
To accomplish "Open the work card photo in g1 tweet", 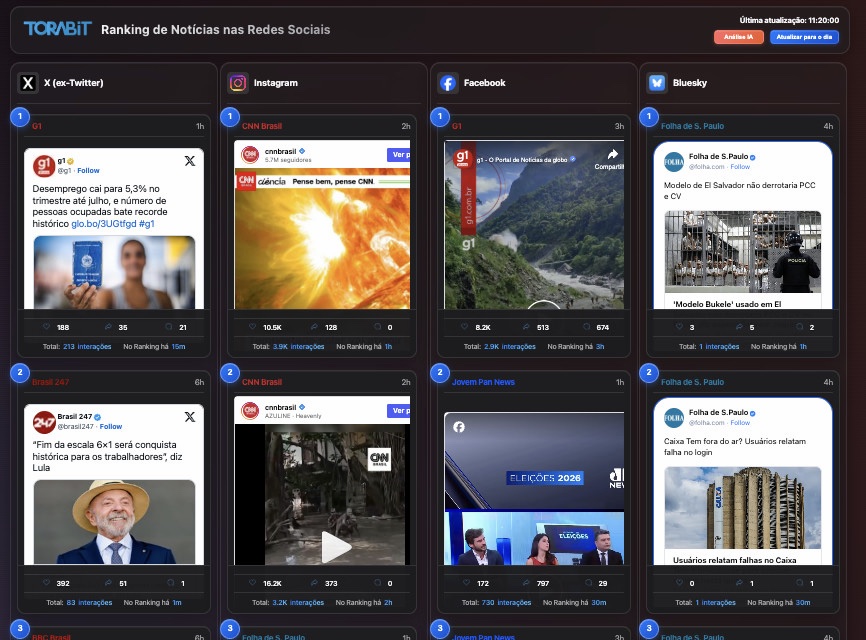I will [114, 272].
